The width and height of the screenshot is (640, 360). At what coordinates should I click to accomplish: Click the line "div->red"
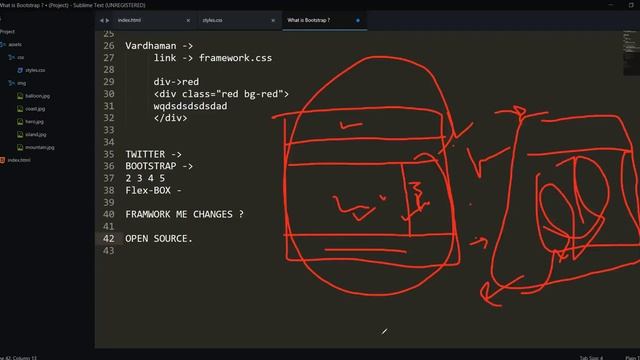point(176,82)
